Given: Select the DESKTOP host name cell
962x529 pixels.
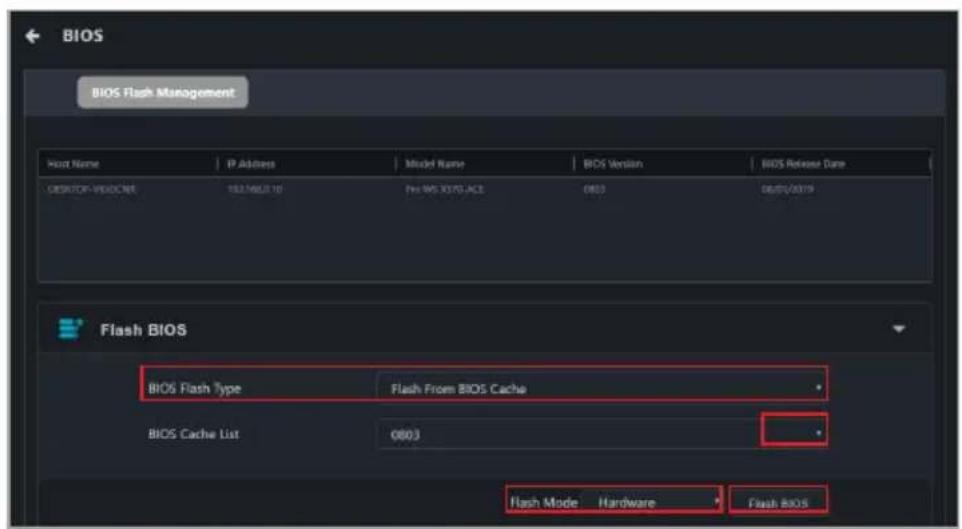Looking at the screenshot, I should [92, 189].
